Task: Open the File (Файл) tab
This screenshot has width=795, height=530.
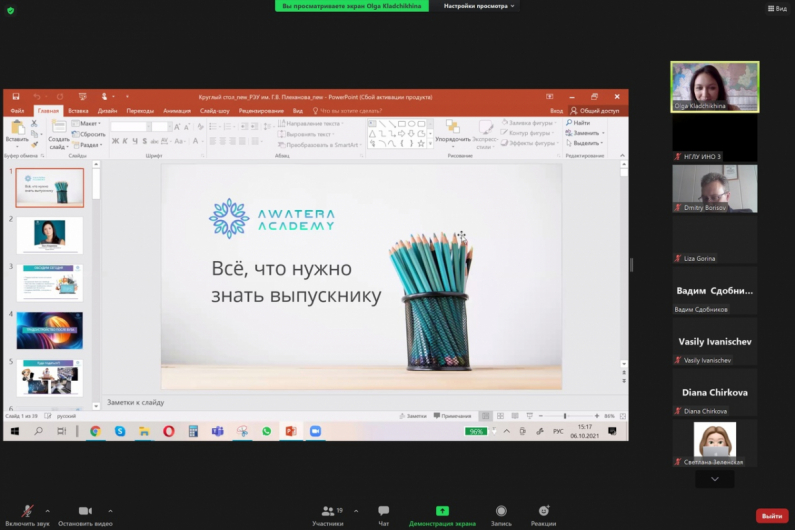Action: click(17, 111)
